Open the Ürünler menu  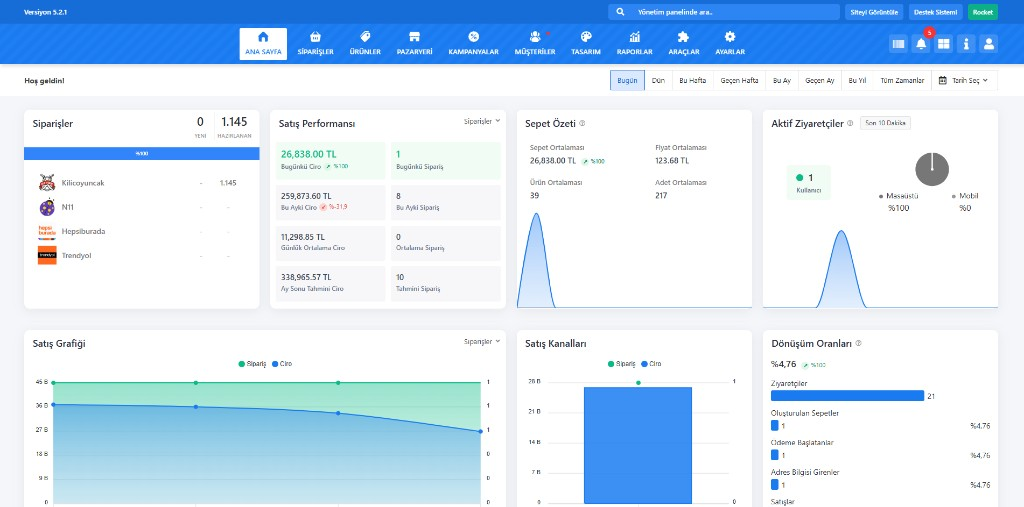click(365, 44)
